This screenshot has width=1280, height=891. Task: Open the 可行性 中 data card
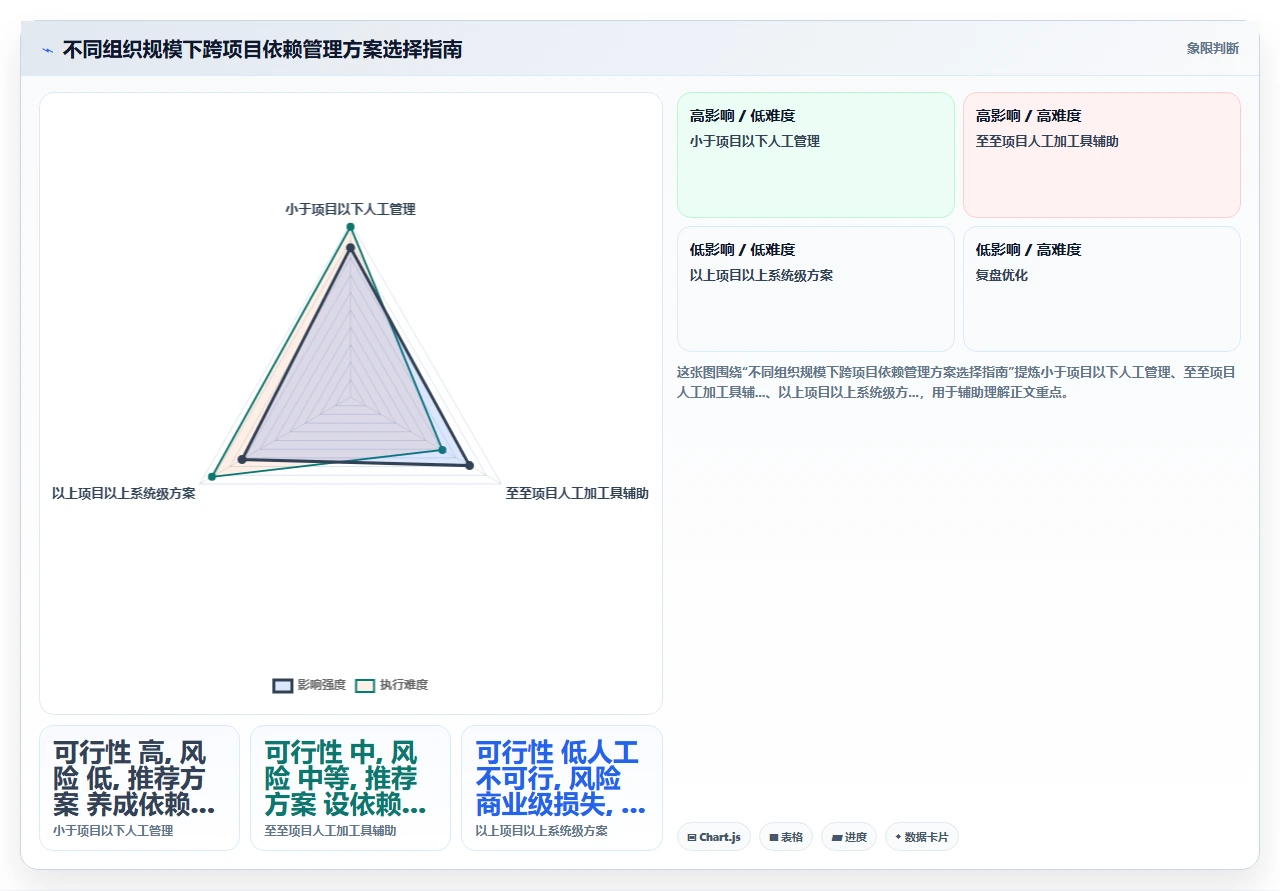(350, 788)
